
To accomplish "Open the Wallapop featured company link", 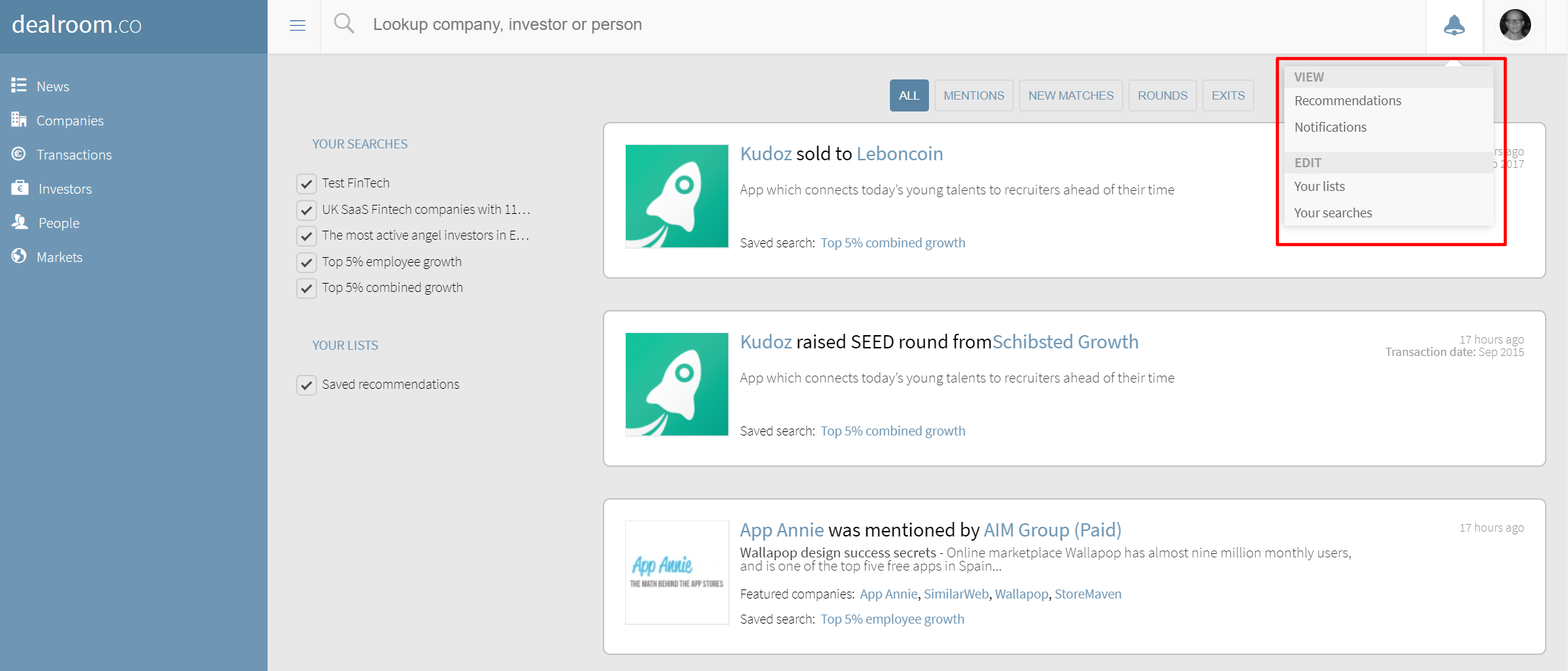I will pyautogui.click(x=1022, y=594).
